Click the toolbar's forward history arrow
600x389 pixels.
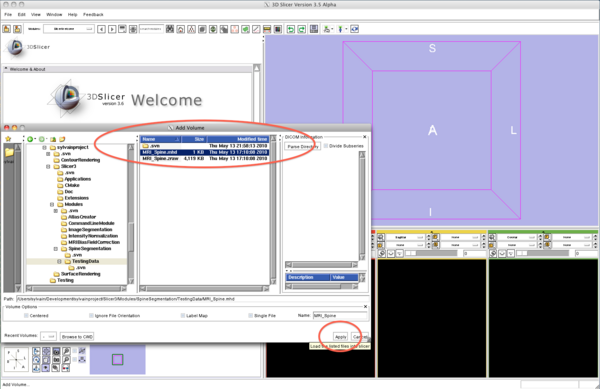(112, 29)
